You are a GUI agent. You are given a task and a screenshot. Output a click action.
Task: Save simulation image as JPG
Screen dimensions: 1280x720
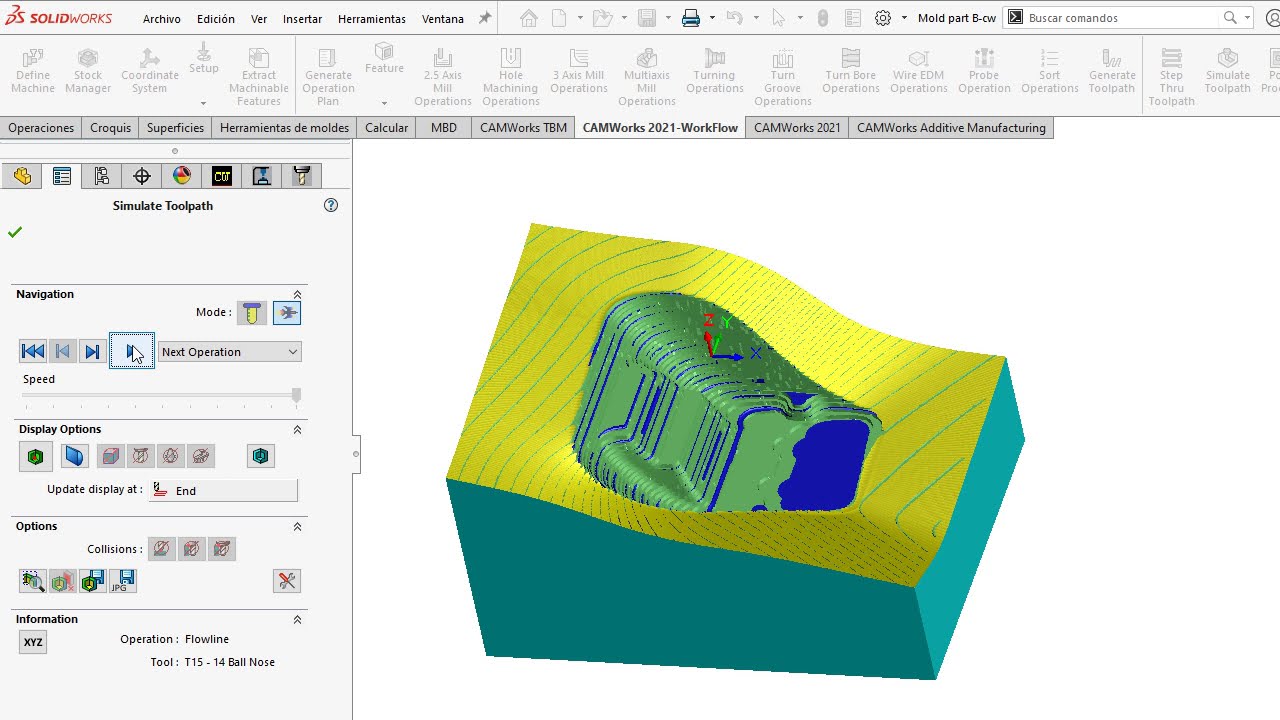pos(123,581)
